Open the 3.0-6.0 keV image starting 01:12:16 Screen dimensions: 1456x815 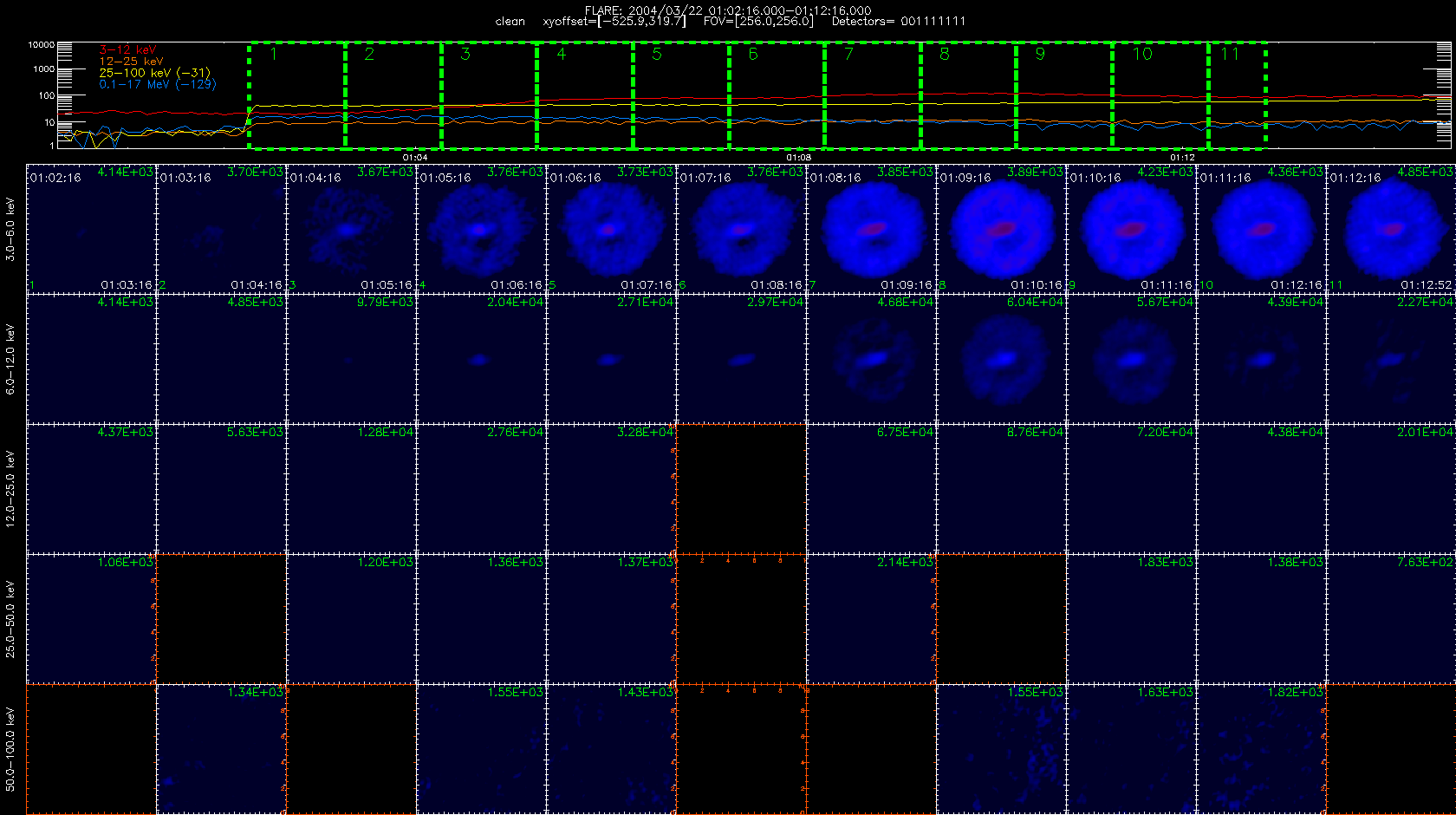(x=1391, y=229)
